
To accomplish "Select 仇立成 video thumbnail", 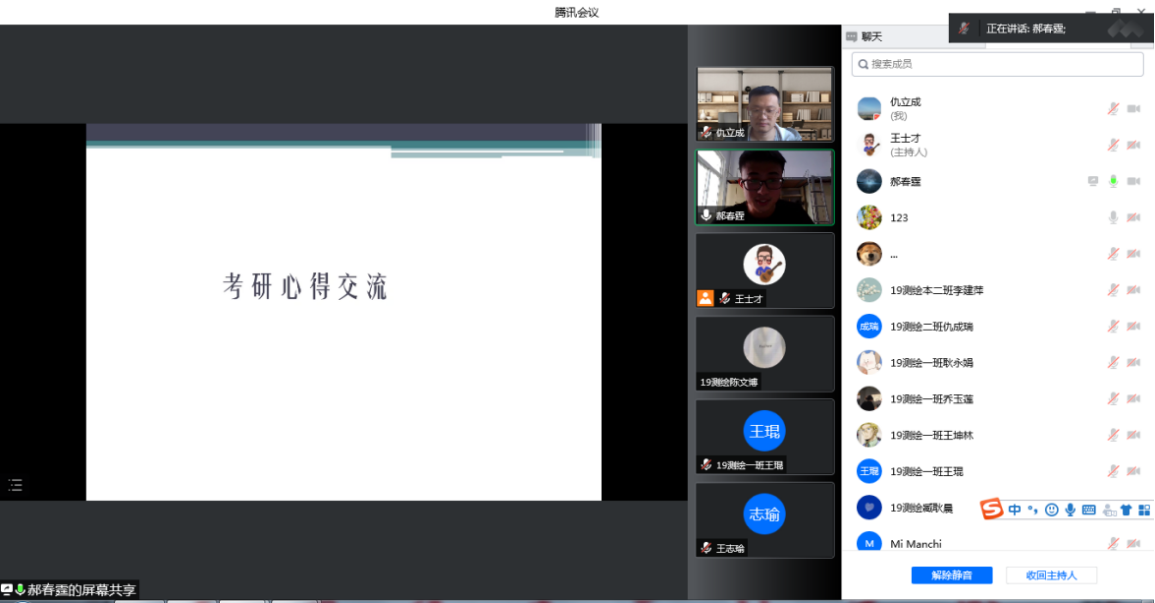I will [x=765, y=104].
